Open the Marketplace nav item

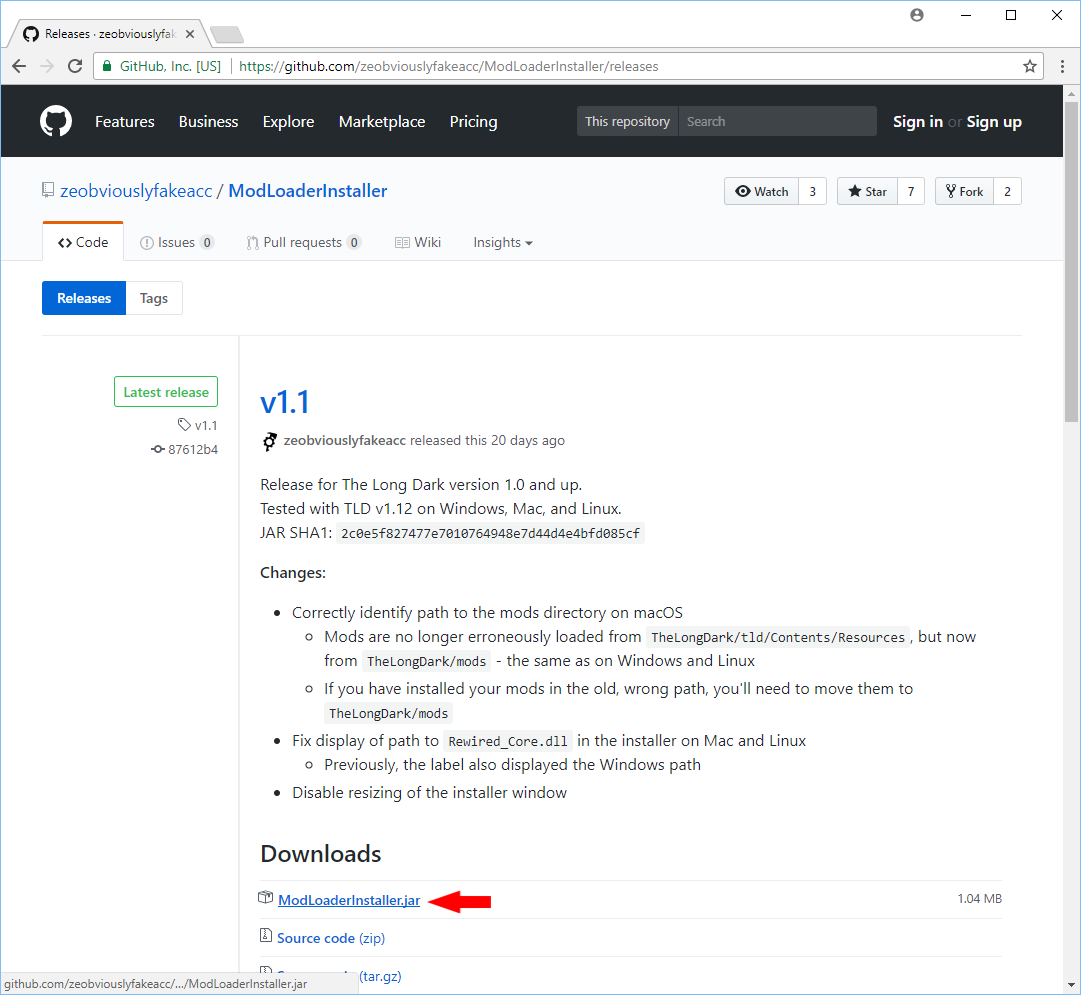point(382,121)
